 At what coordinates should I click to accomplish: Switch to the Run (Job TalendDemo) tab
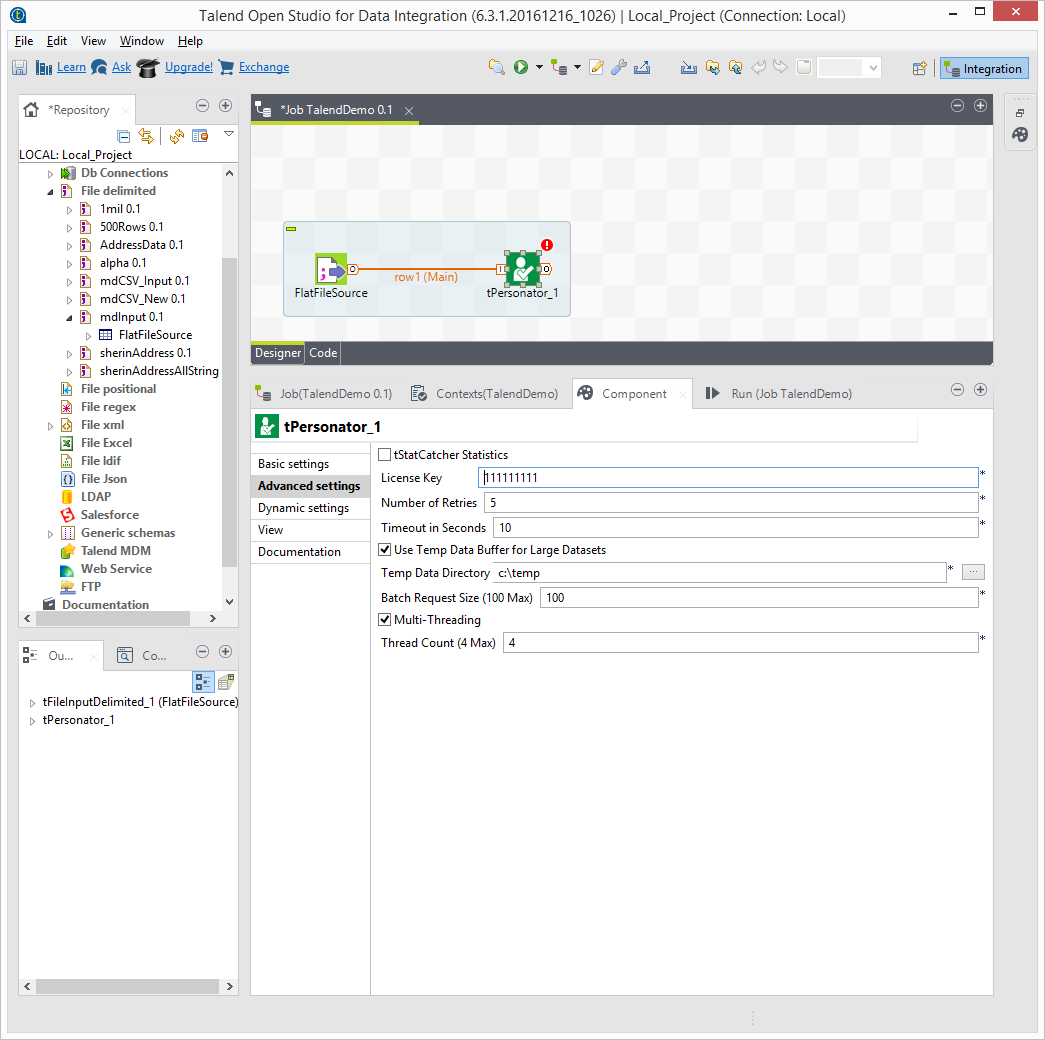coord(778,394)
